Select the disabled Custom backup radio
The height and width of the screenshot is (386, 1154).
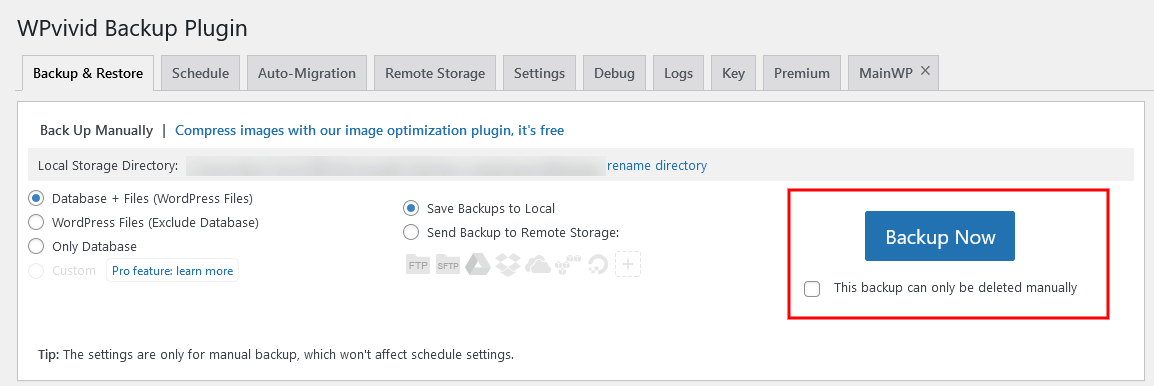coord(35,270)
